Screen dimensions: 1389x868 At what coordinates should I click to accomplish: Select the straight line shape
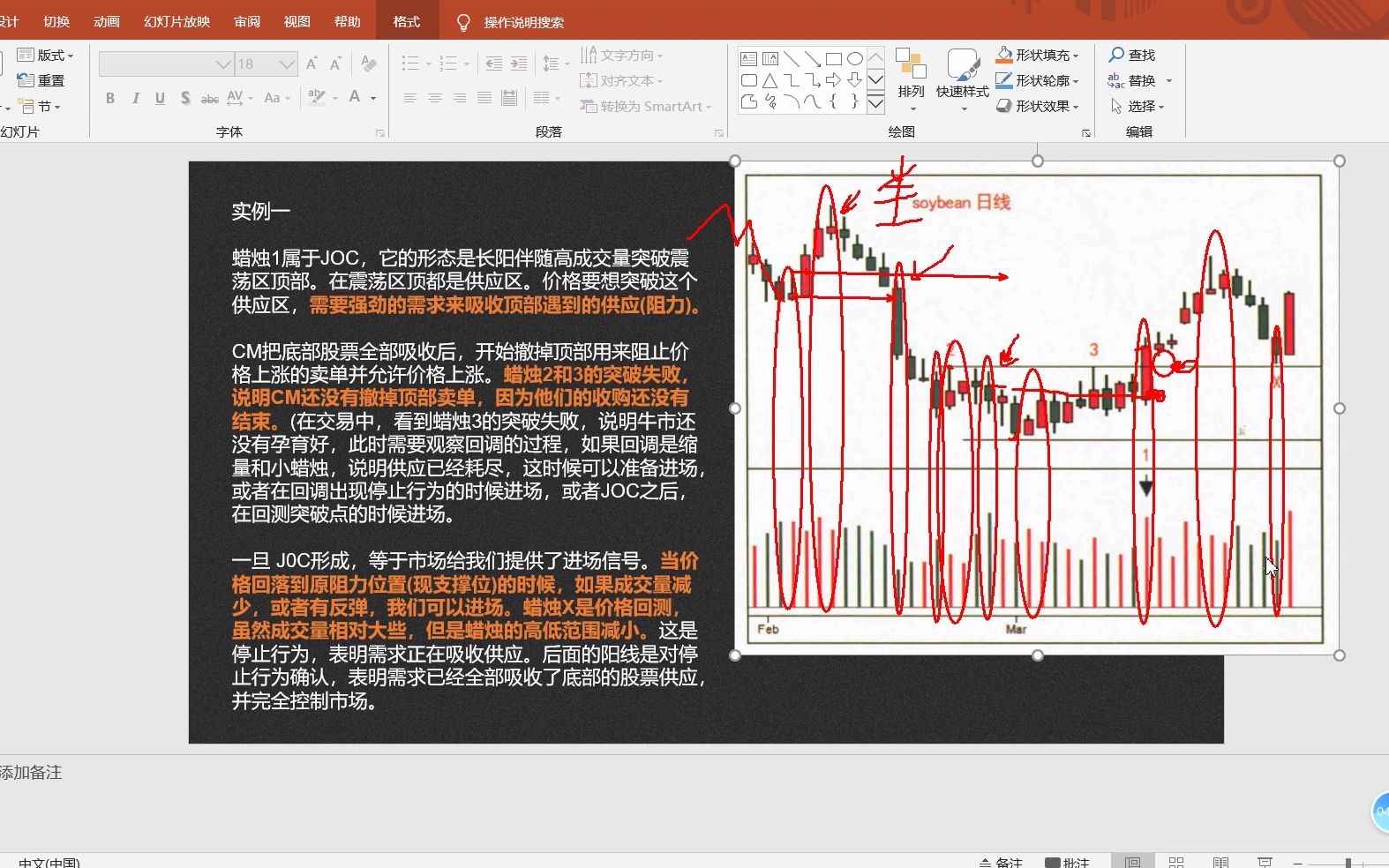[792, 59]
